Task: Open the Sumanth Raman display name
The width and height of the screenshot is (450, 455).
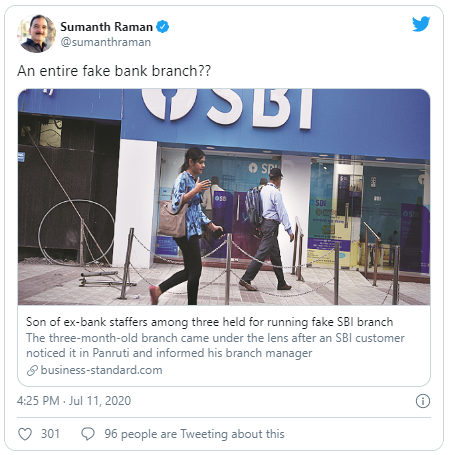Action: click(106, 27)
